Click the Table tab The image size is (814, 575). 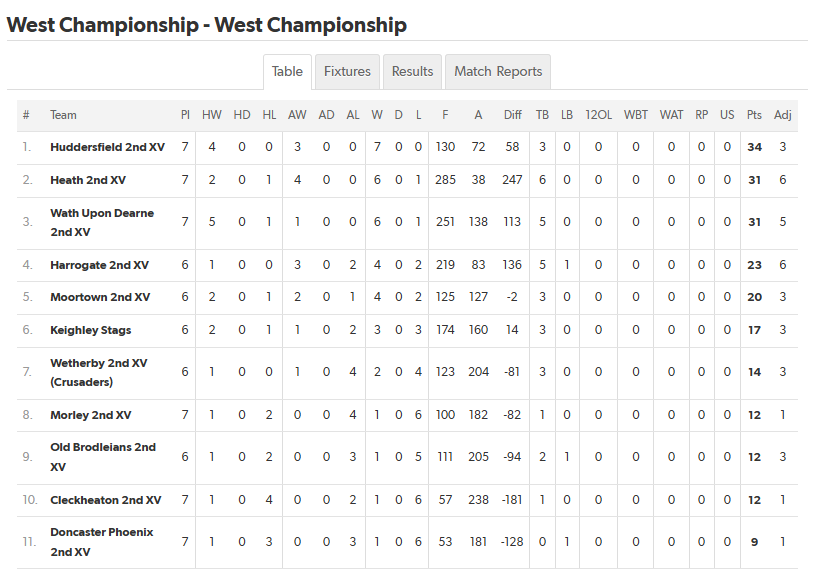(x=287, y=72)
